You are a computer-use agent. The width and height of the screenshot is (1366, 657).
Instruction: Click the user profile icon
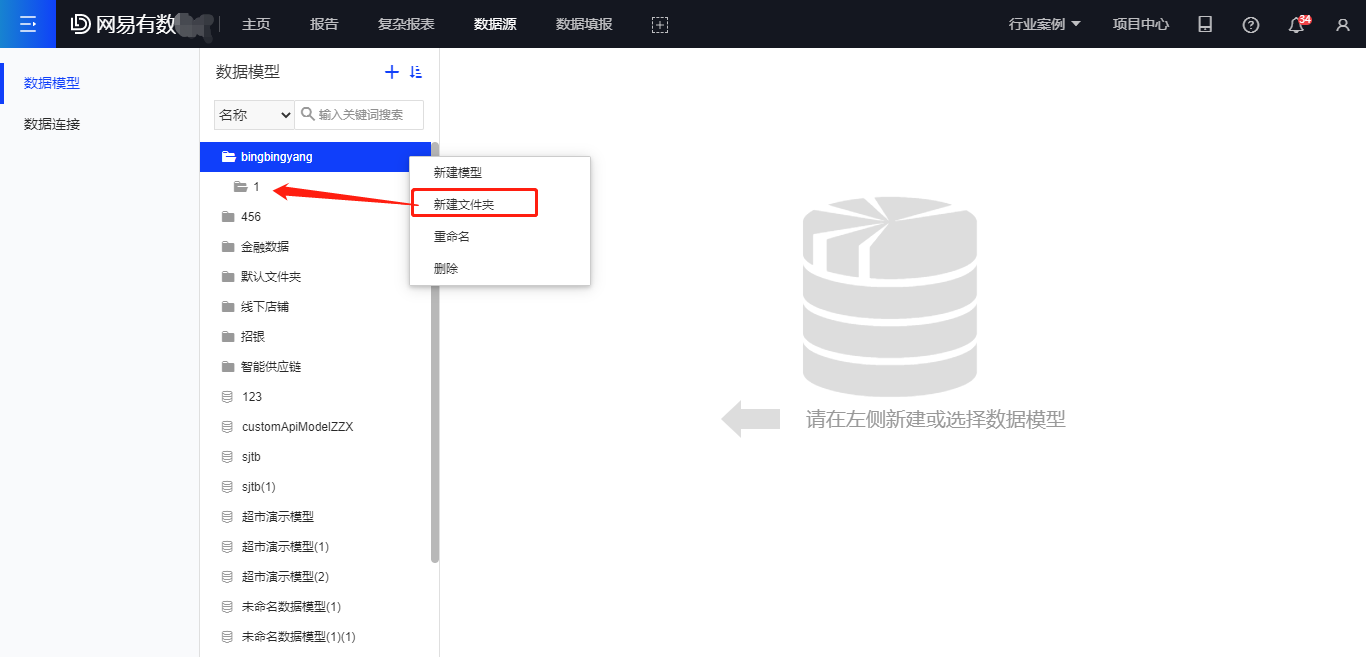(x=1343, y=25)
